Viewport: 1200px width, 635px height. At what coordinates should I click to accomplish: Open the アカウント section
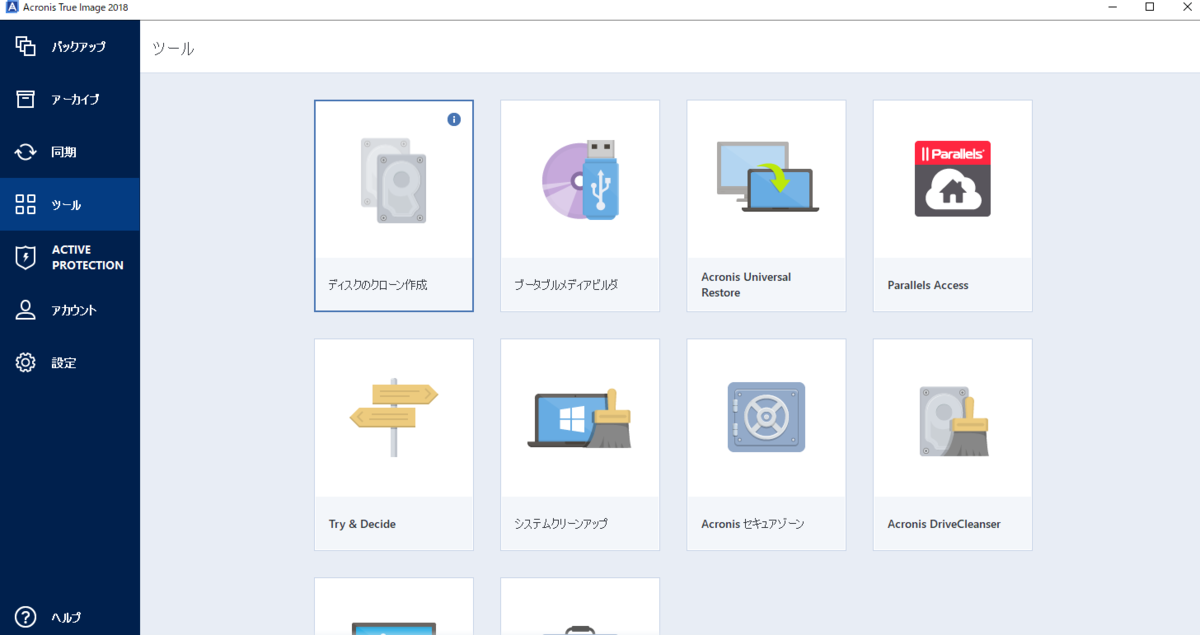pyautogui.click(x=74, y=311)
